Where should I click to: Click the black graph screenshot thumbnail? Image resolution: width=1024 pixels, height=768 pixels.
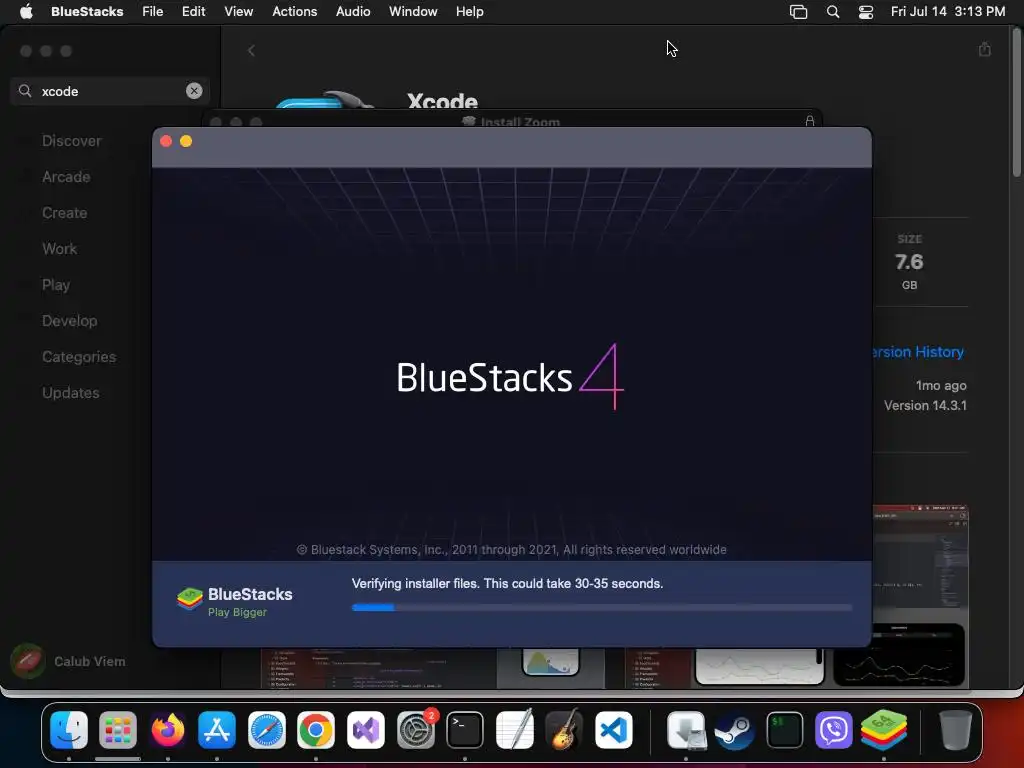[x=899, y=654]
